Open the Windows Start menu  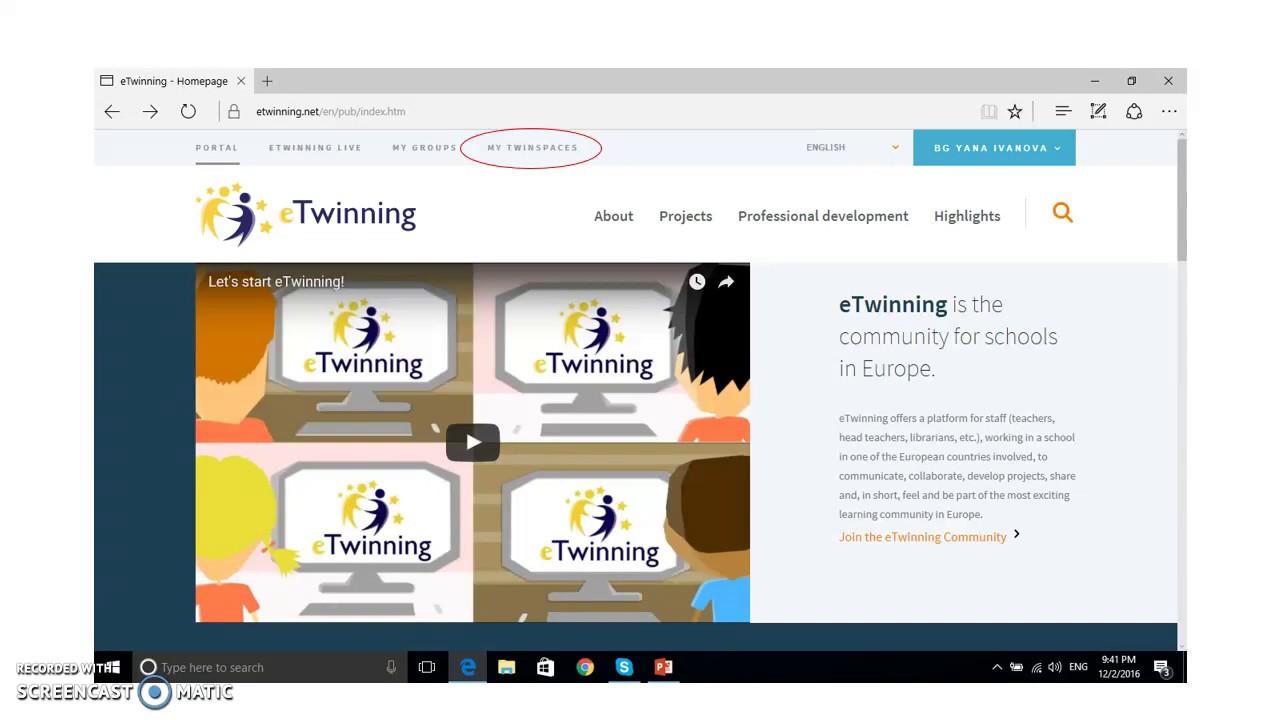[x=113, y=667]
